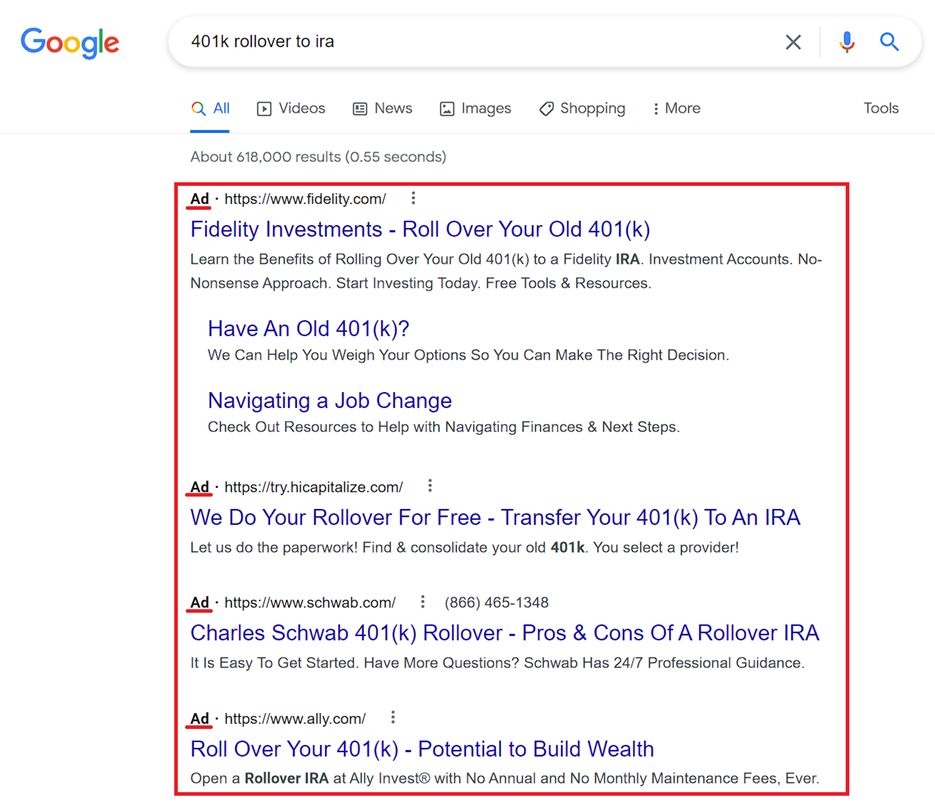Viewport: 935px width, 811px height.
Task: Expand the More search options menu
Action: point(676,109)
